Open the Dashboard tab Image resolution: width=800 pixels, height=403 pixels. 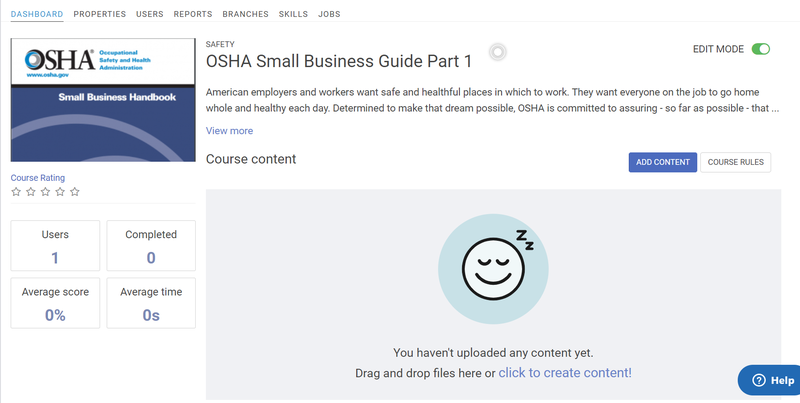[x=37, y=14]
